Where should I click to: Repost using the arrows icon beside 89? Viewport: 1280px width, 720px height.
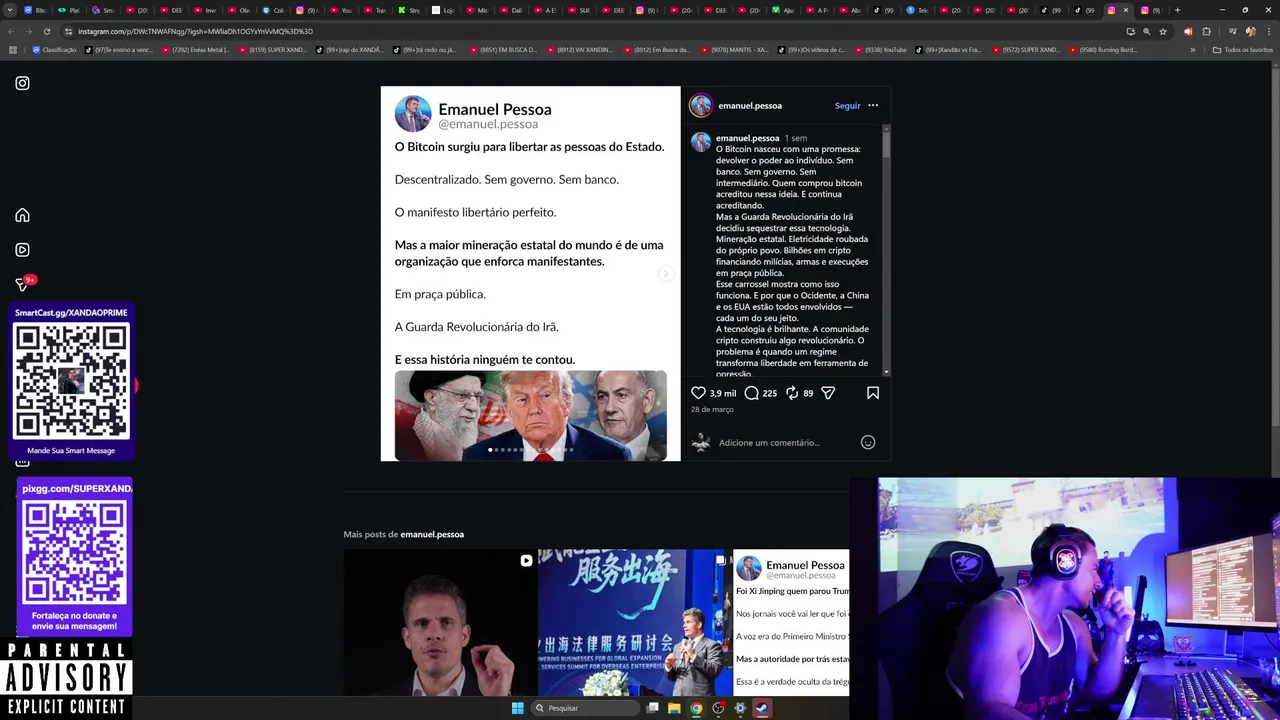791,393
